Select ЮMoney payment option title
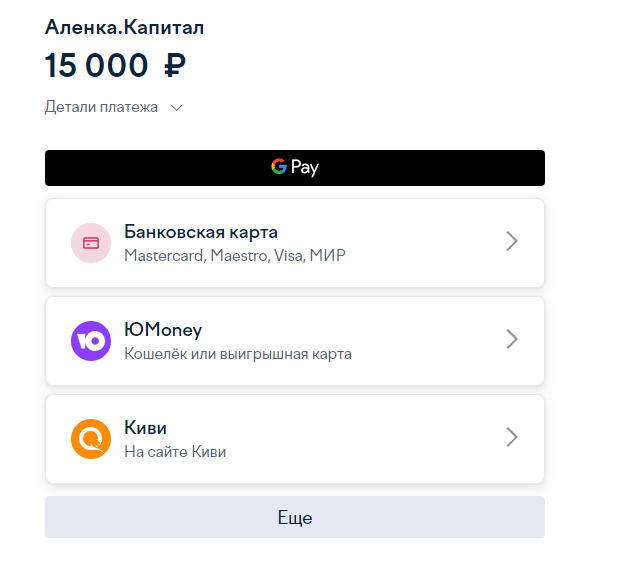Viewport: 620px width, 561px height. pyautogui.click(x=163, y=330)
